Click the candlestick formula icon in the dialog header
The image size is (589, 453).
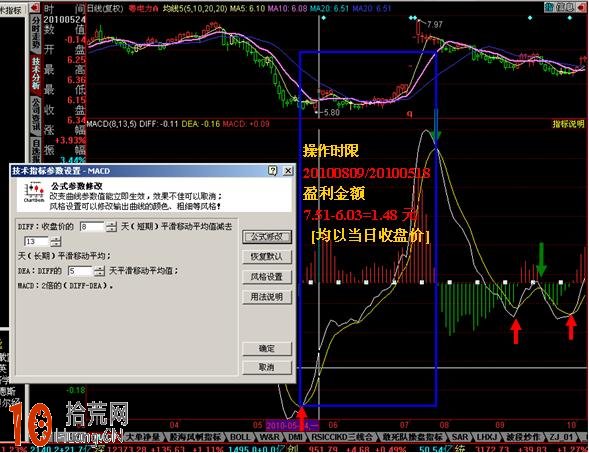coord(34,192)
